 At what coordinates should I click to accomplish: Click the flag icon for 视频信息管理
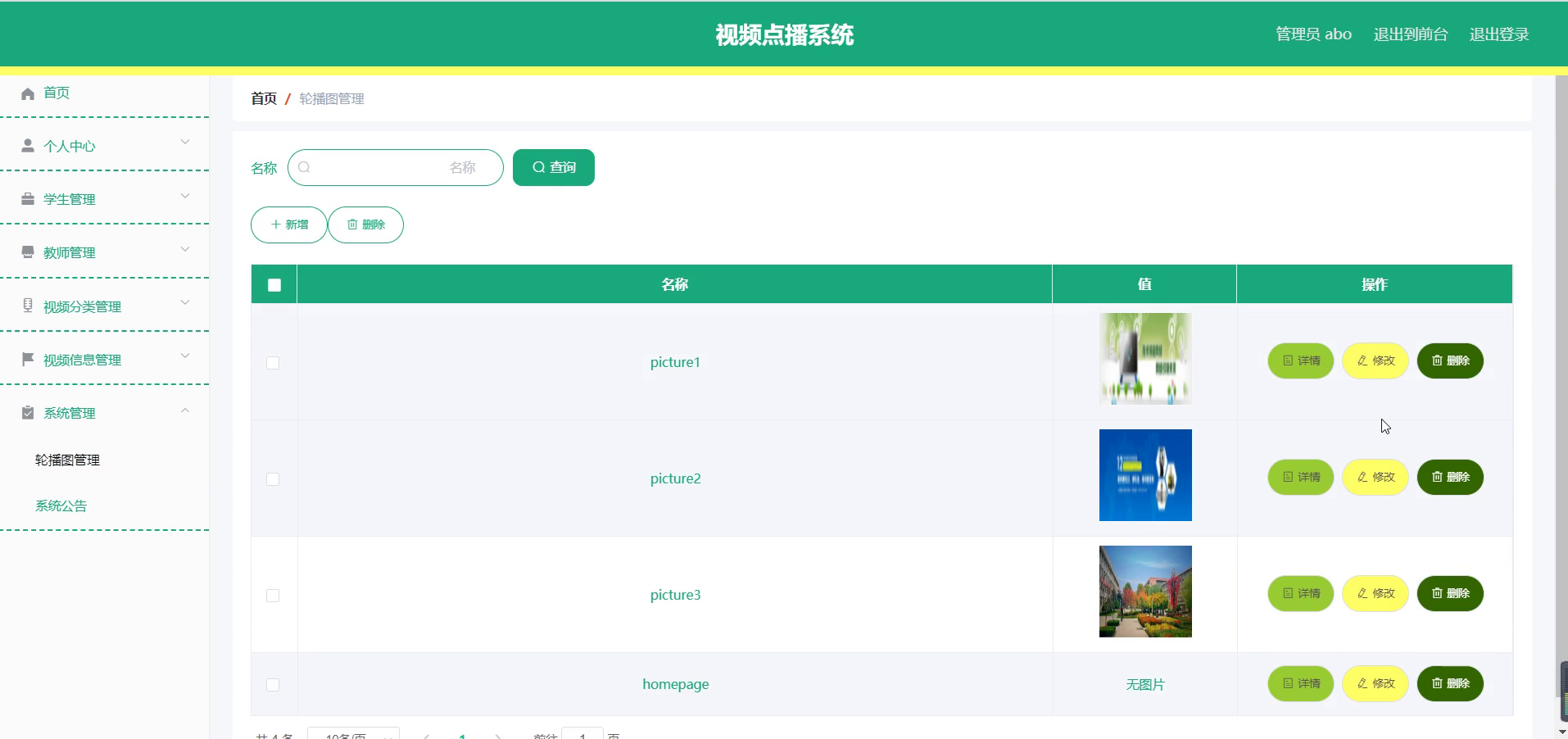pyautogui.click(x=28, y=359)
